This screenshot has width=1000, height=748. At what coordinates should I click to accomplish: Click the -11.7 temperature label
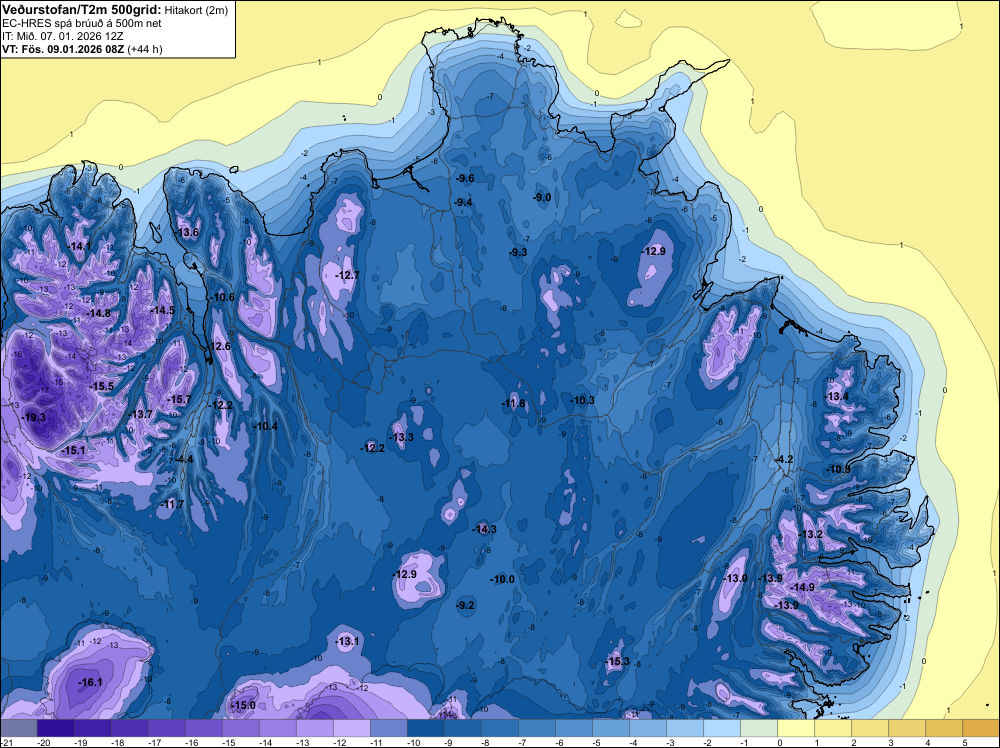pyautogui.click(x=172, y=504)
